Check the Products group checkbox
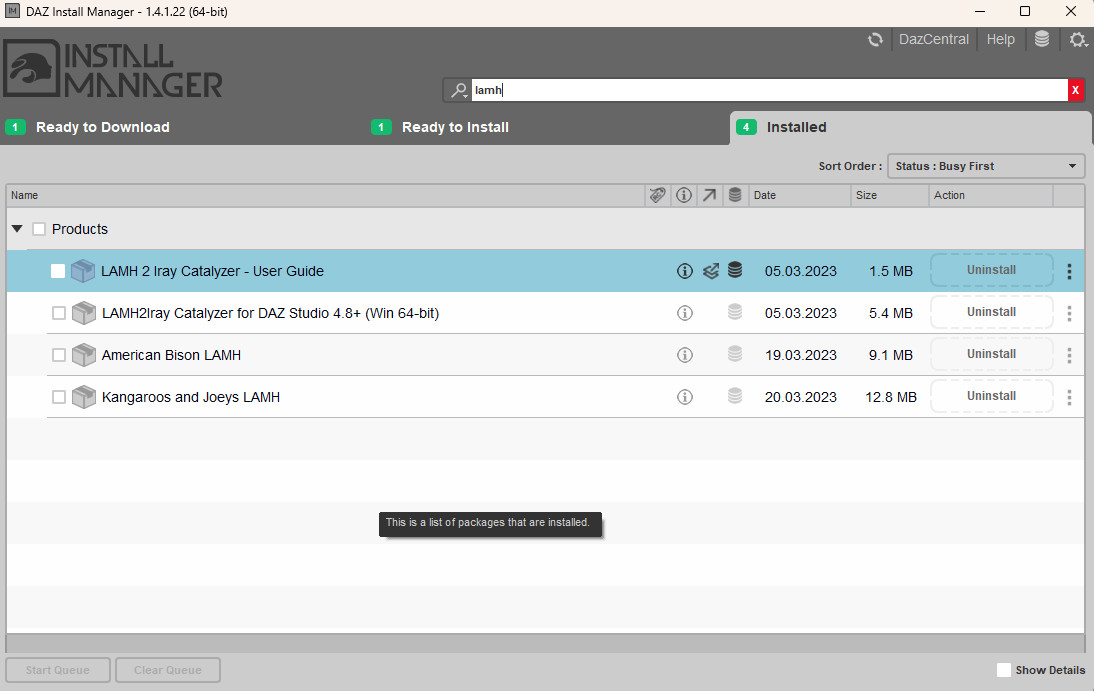Screen dimensions: 1094x691 [39, 229]
